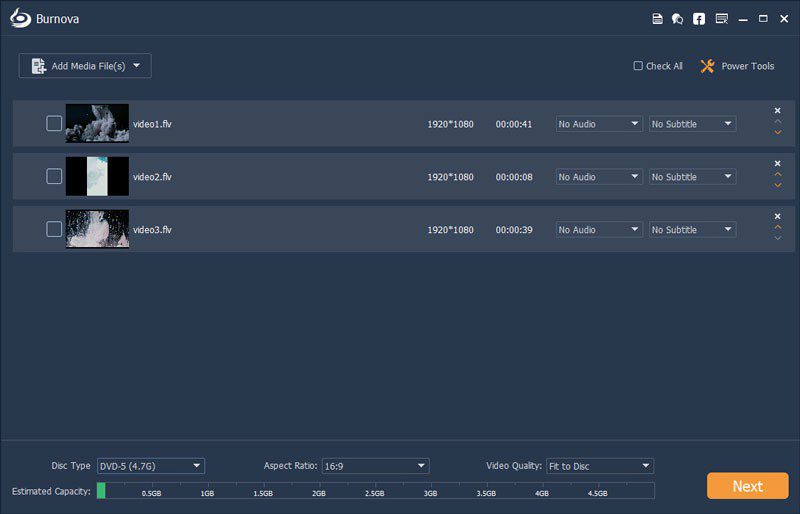The height and width of the screenshot is (514, 800).
Task: Click the register document icon in title bar
Action: [x=657, y=19]
